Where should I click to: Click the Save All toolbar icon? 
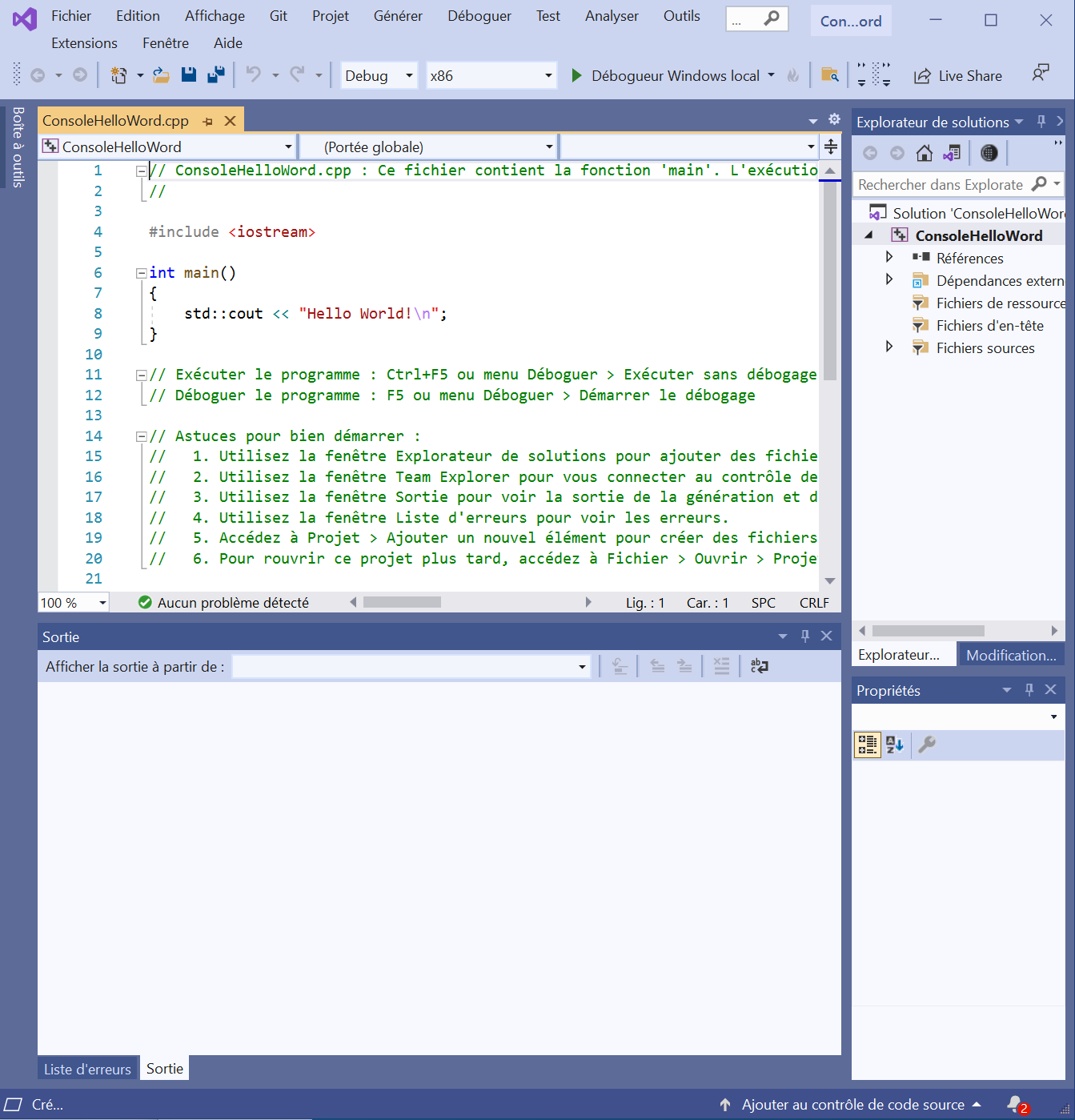pos(215,75)
